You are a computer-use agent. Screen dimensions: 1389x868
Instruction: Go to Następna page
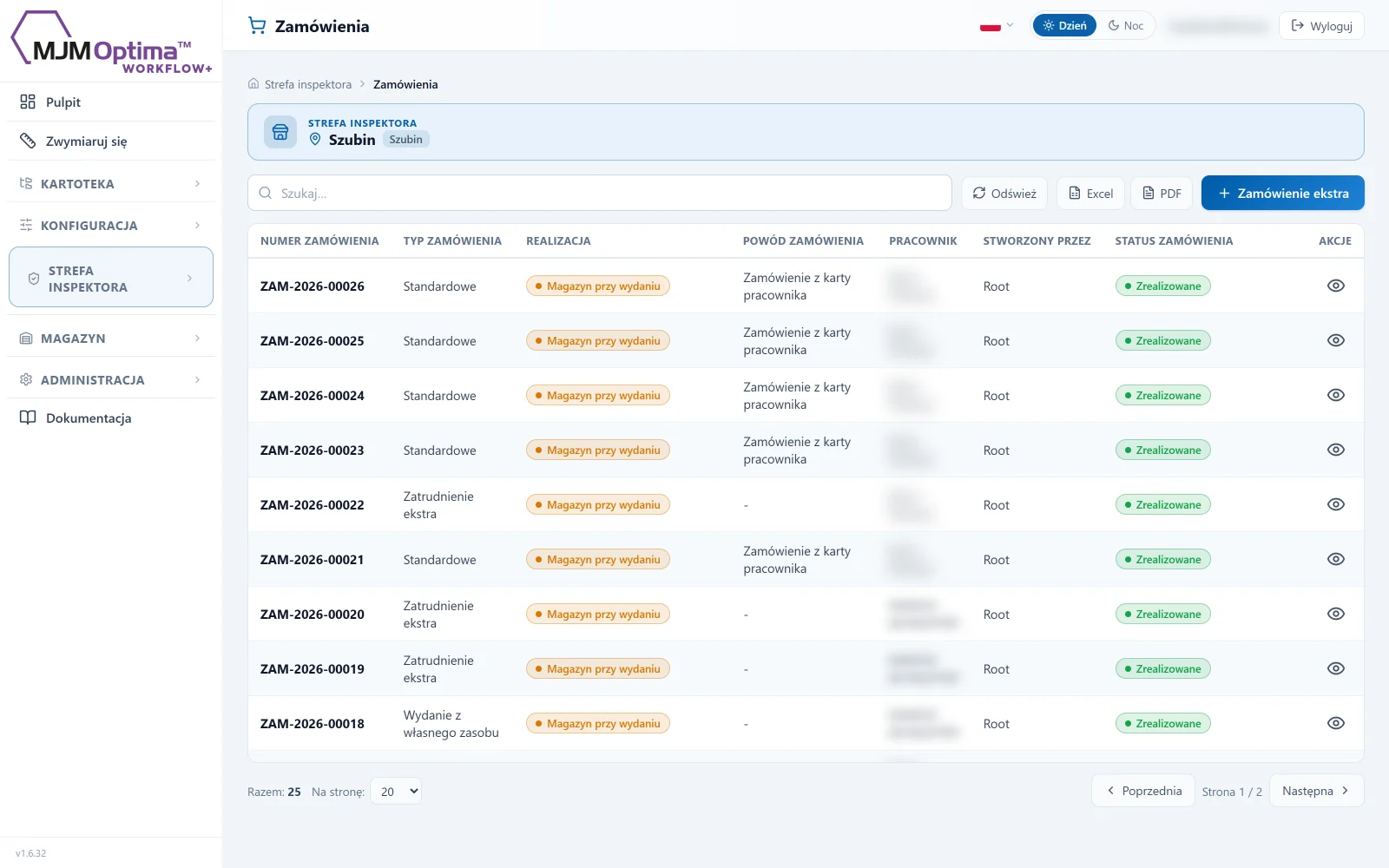1316,791
